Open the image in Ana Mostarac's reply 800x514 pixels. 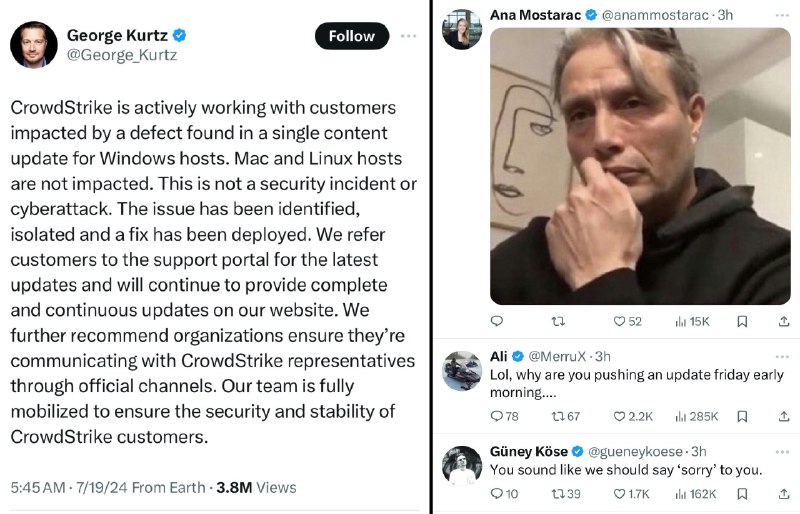tap(640, 165)
